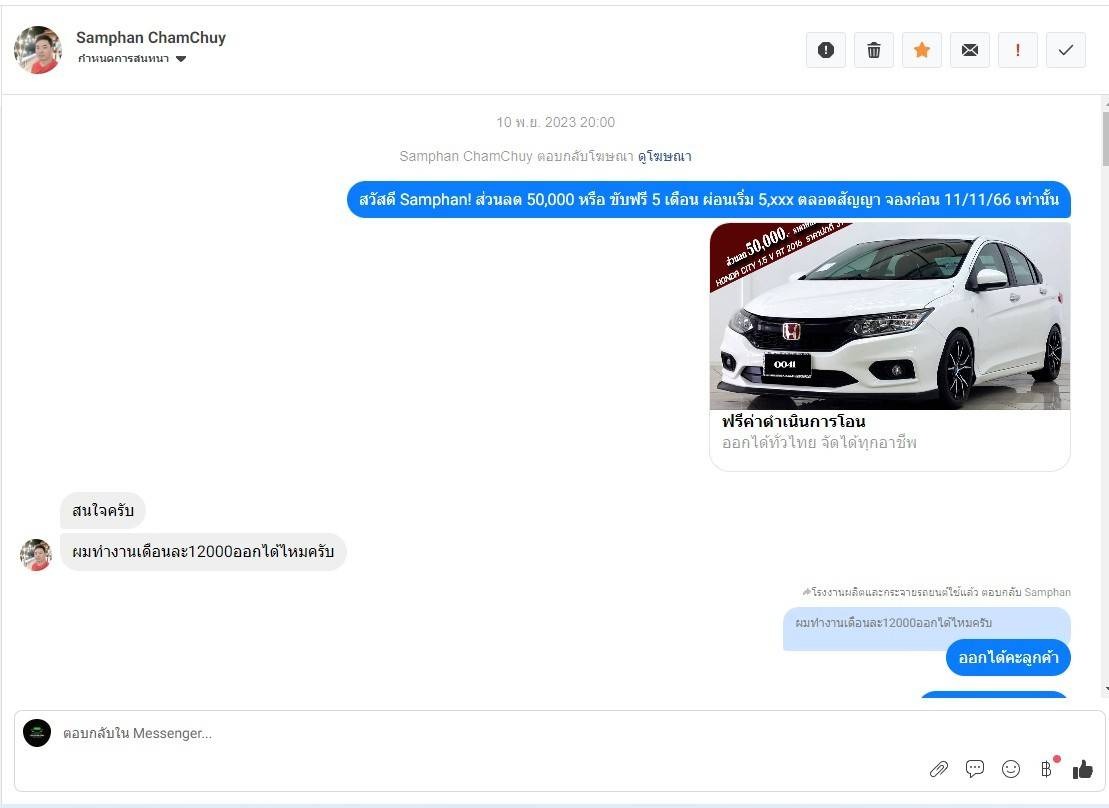The image size is (1109, 808).
Task: Click the ฟรีค่าดำเนินการโอน ad title
Action: [794, 422]
